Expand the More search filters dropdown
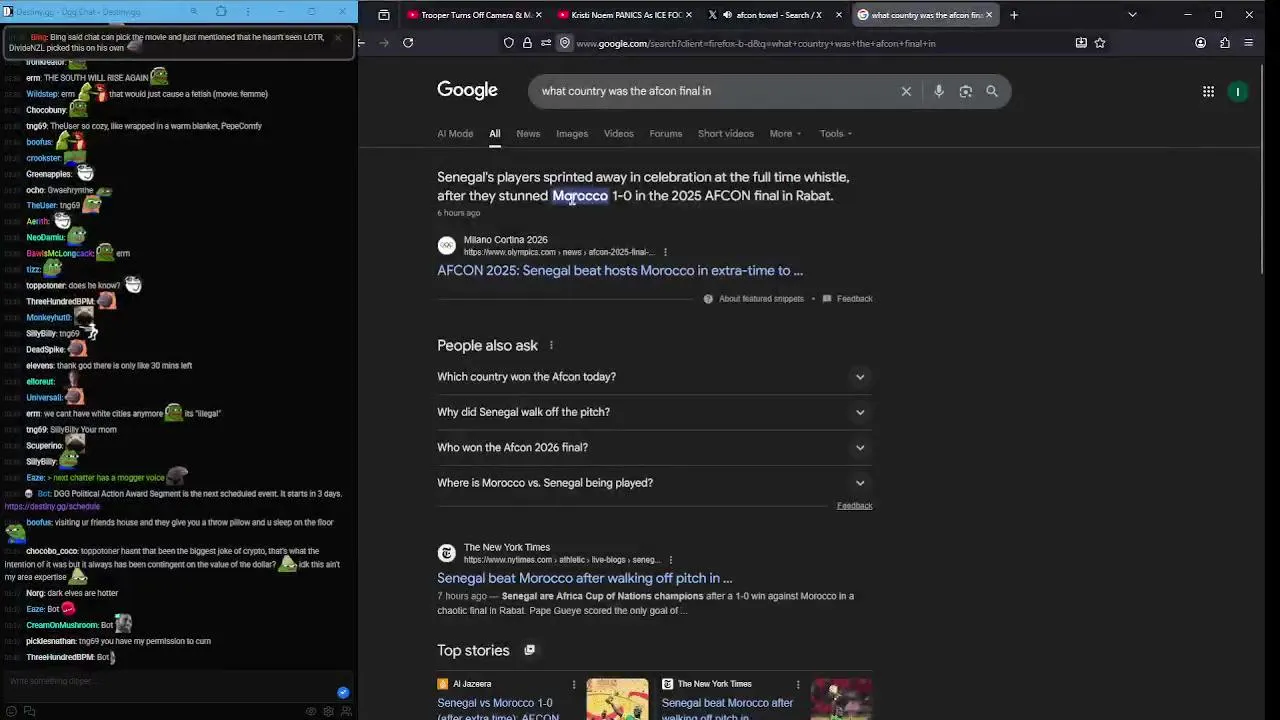 785,133
